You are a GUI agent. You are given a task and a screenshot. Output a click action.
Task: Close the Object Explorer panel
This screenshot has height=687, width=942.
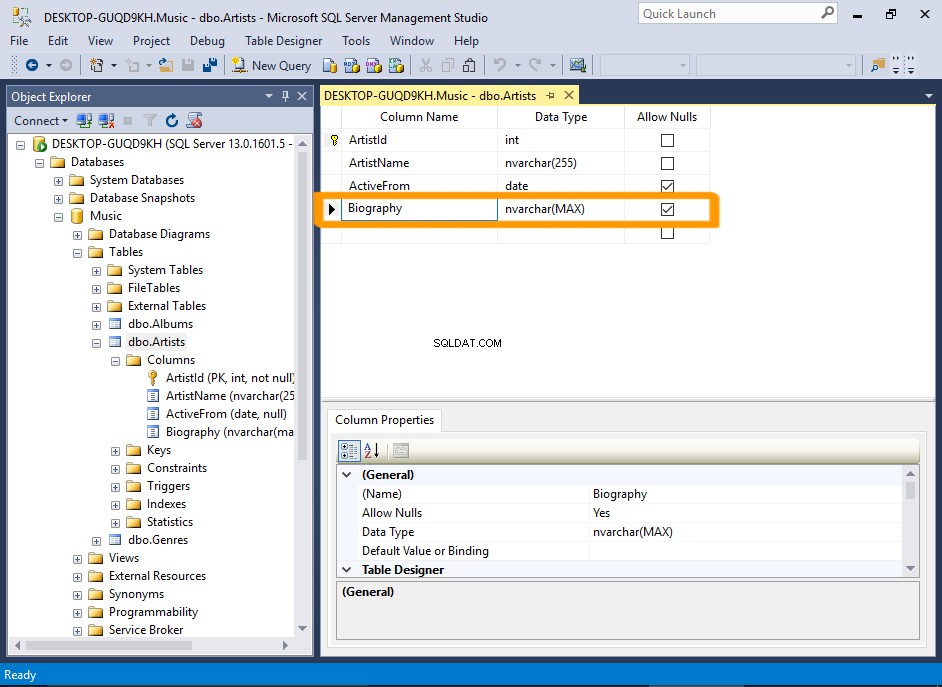pyautogui.click(x=302, y=96)
